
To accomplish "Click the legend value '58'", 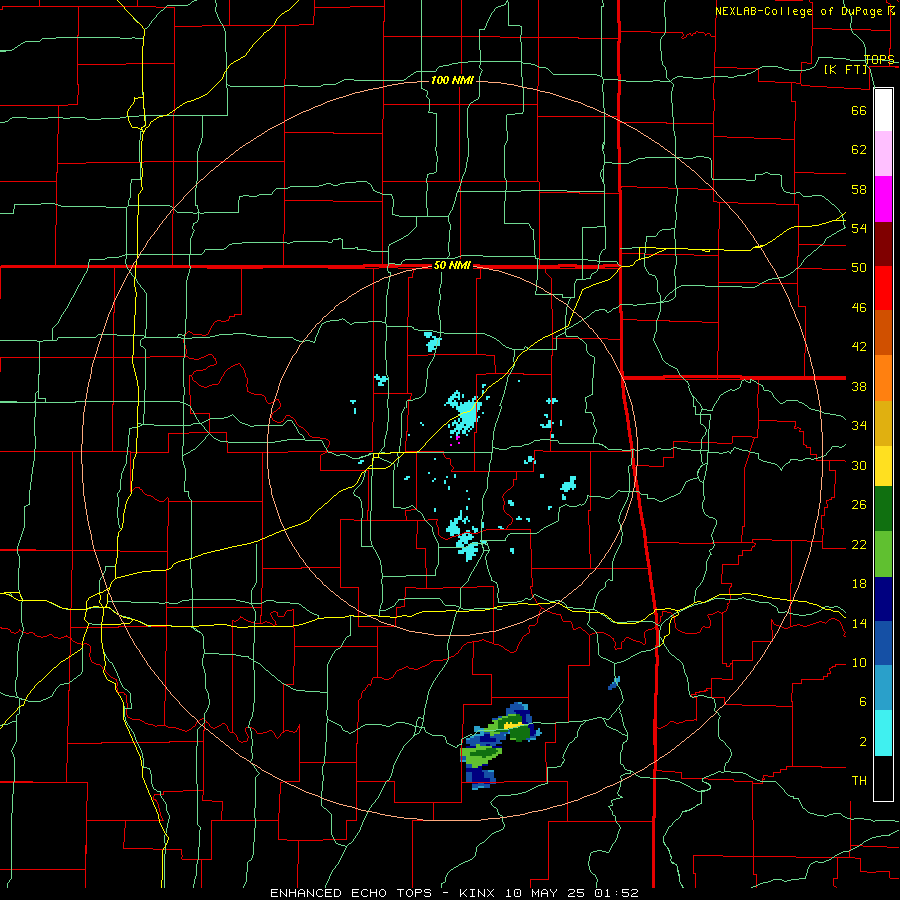I will [859, 189].
